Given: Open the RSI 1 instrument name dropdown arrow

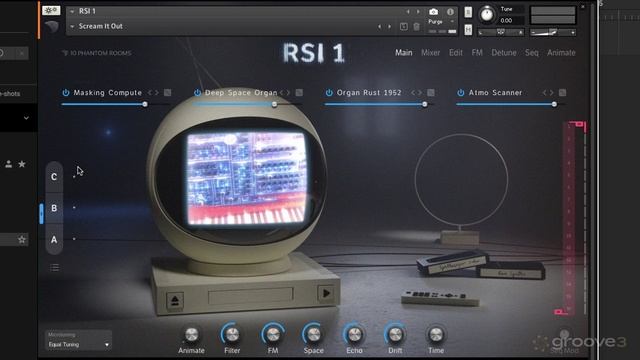Looking at the screenshot, I should (x=72, y=12).
